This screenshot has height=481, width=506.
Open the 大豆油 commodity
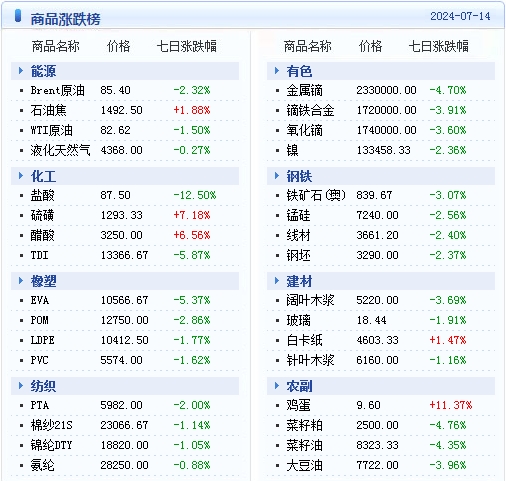click(304, 465)
